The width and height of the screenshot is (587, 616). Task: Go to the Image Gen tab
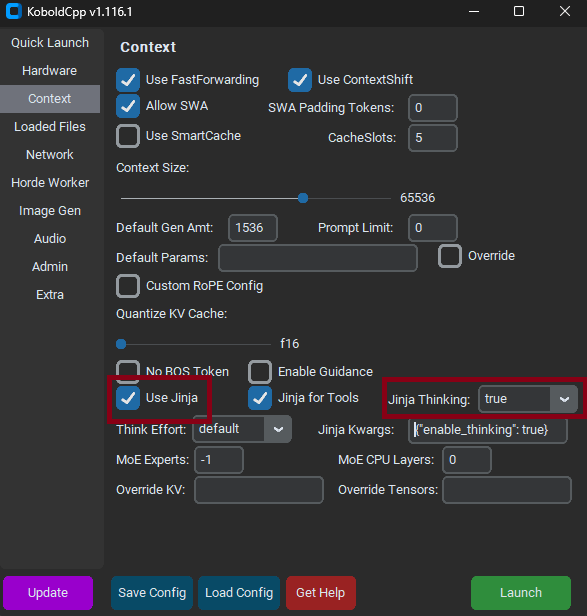click(50, 211)
